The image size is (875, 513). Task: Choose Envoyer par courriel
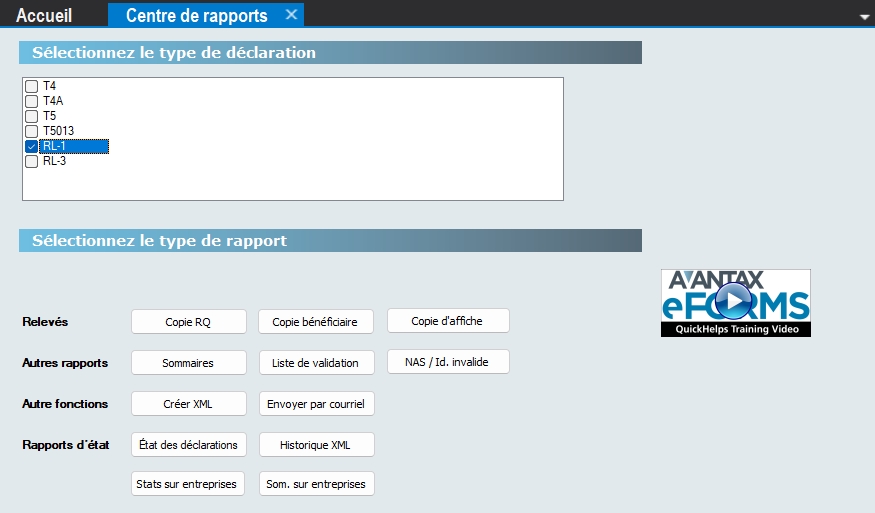tap(316, 404)
